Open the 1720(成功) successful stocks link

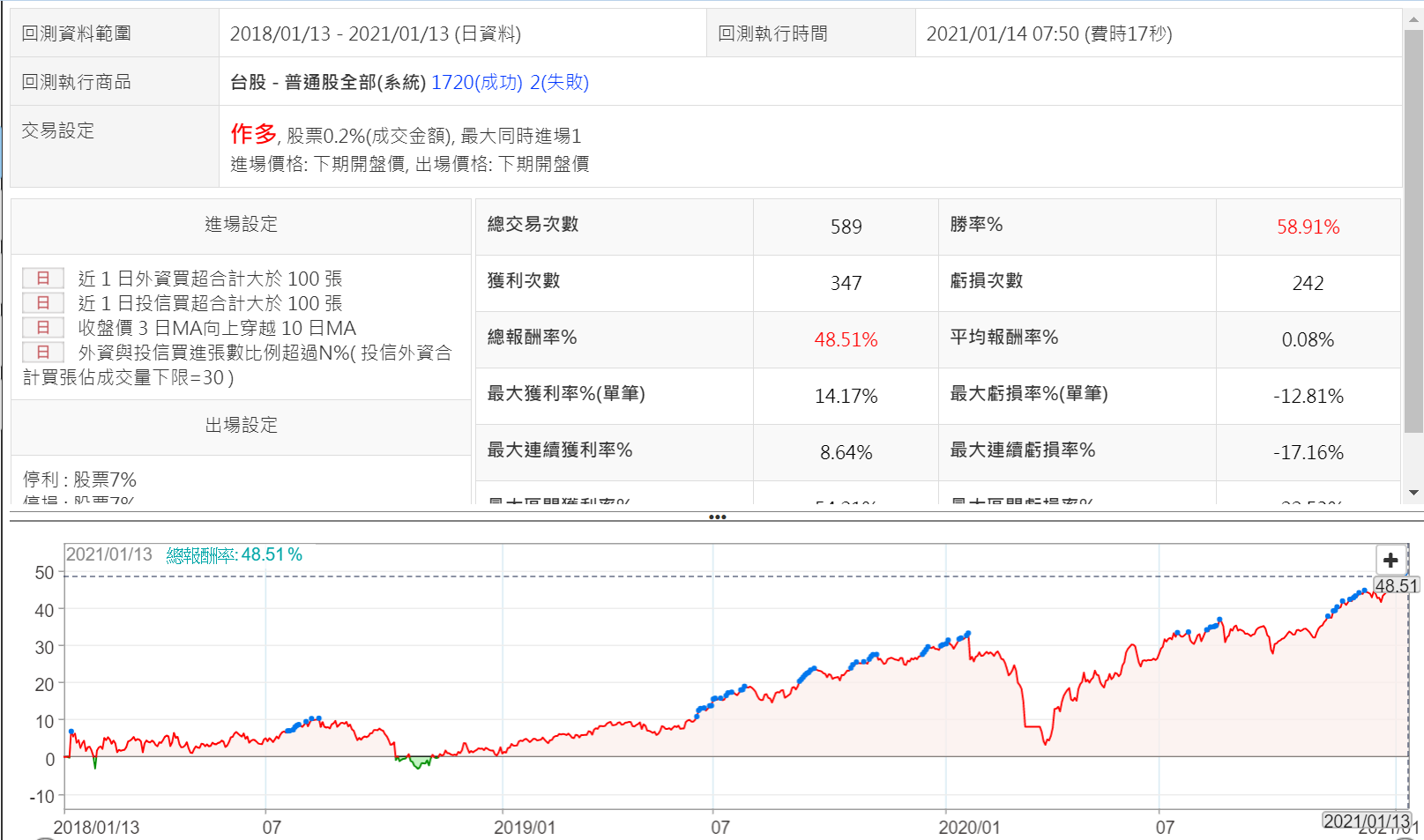(x=476, y=82)
